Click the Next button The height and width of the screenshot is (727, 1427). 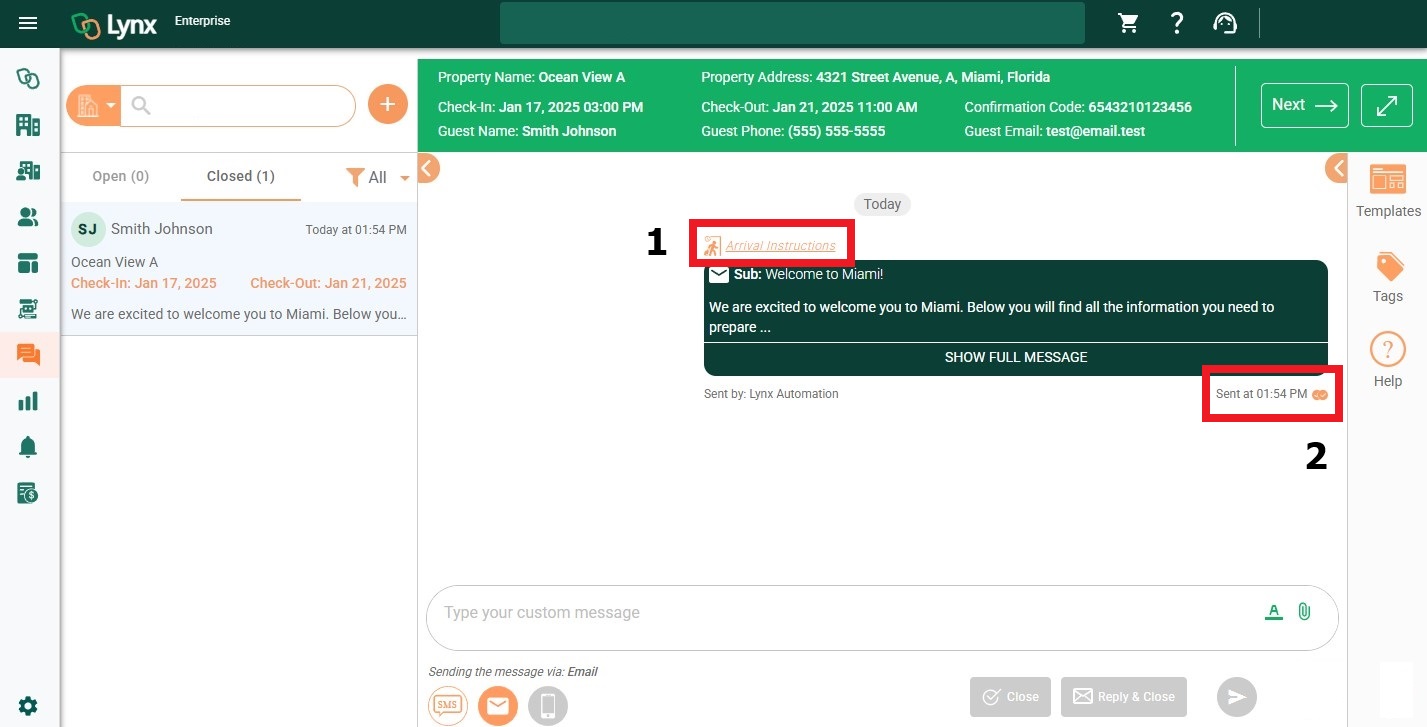pos(1305,105)
